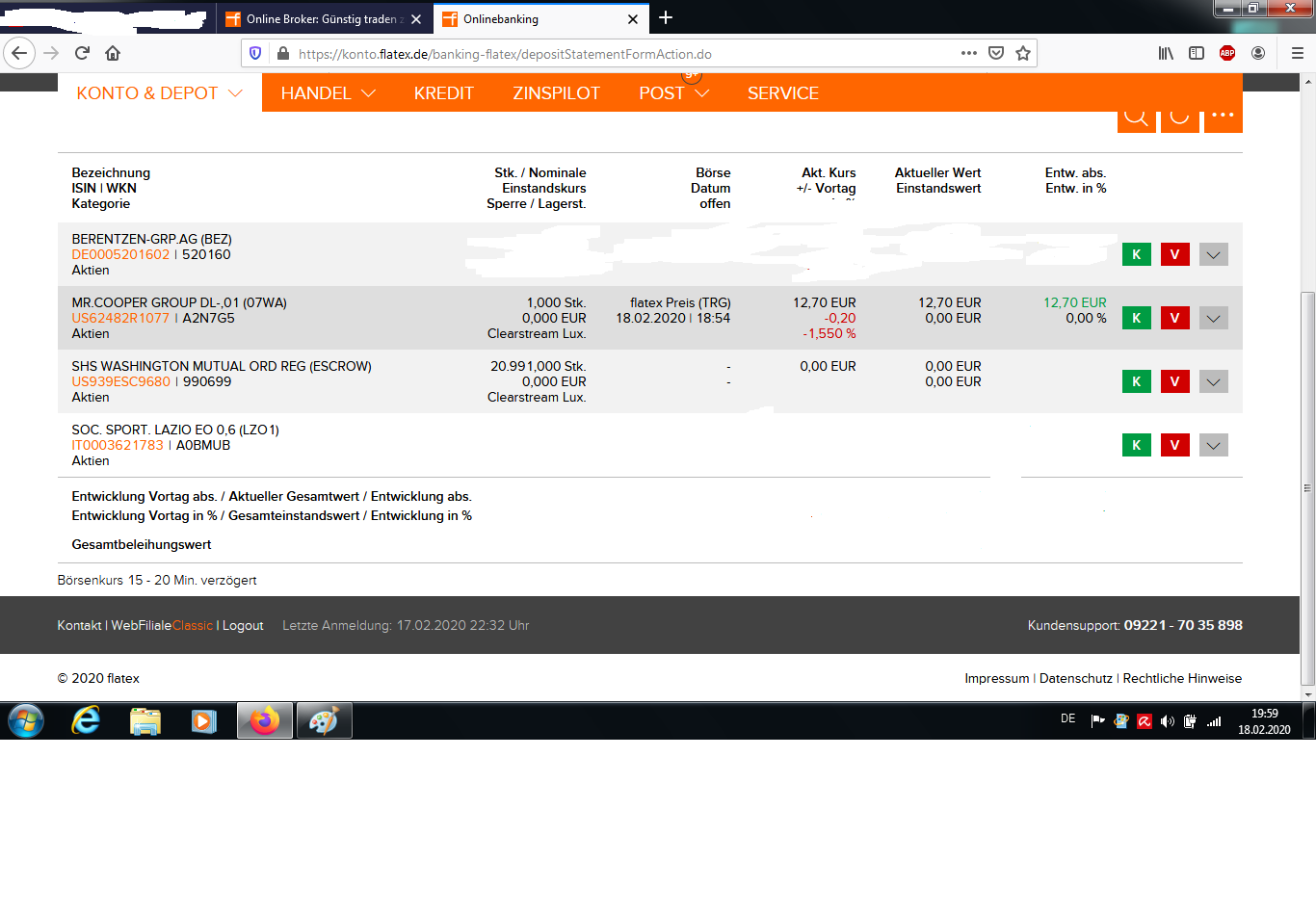Image resolution: width=1316 pixels, height=913 pixels.
Task: Open the Windows Start menu
Action: (x=26, y=720)
